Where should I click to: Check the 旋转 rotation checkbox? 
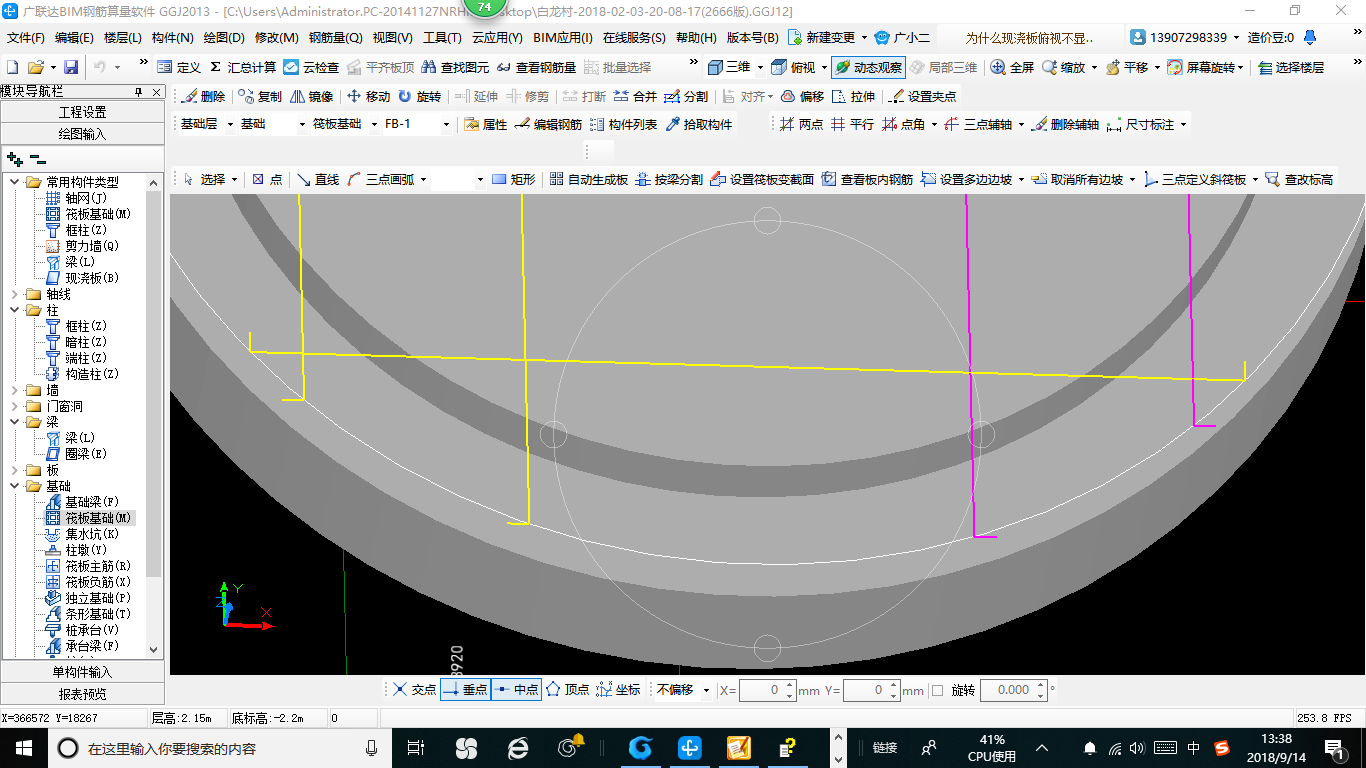pos(937,690)
